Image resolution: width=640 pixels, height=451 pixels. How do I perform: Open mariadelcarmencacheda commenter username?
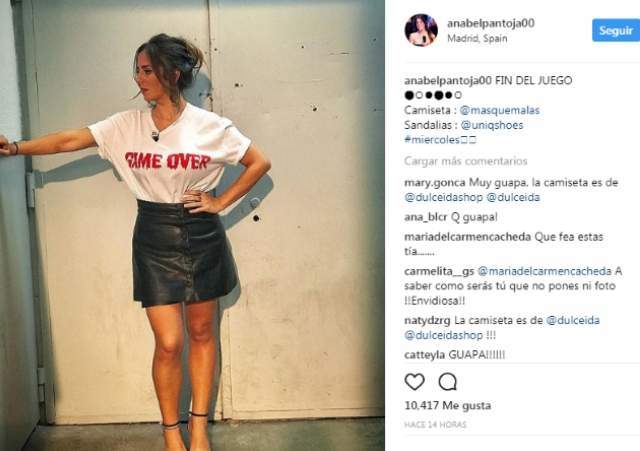(468, 237)
